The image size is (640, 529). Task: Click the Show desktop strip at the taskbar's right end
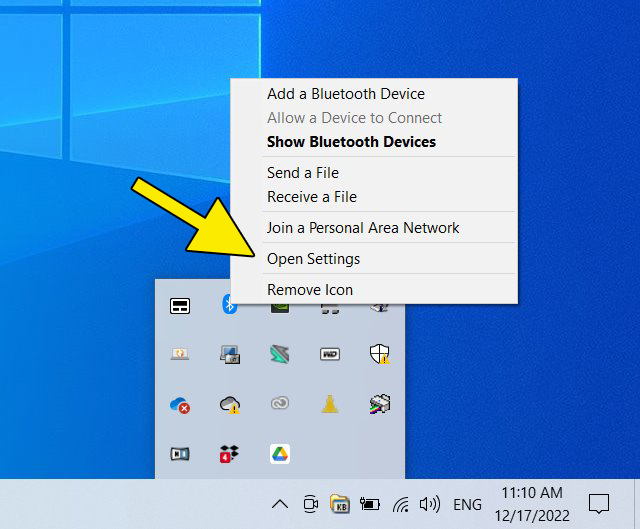[x=637, y=504]
